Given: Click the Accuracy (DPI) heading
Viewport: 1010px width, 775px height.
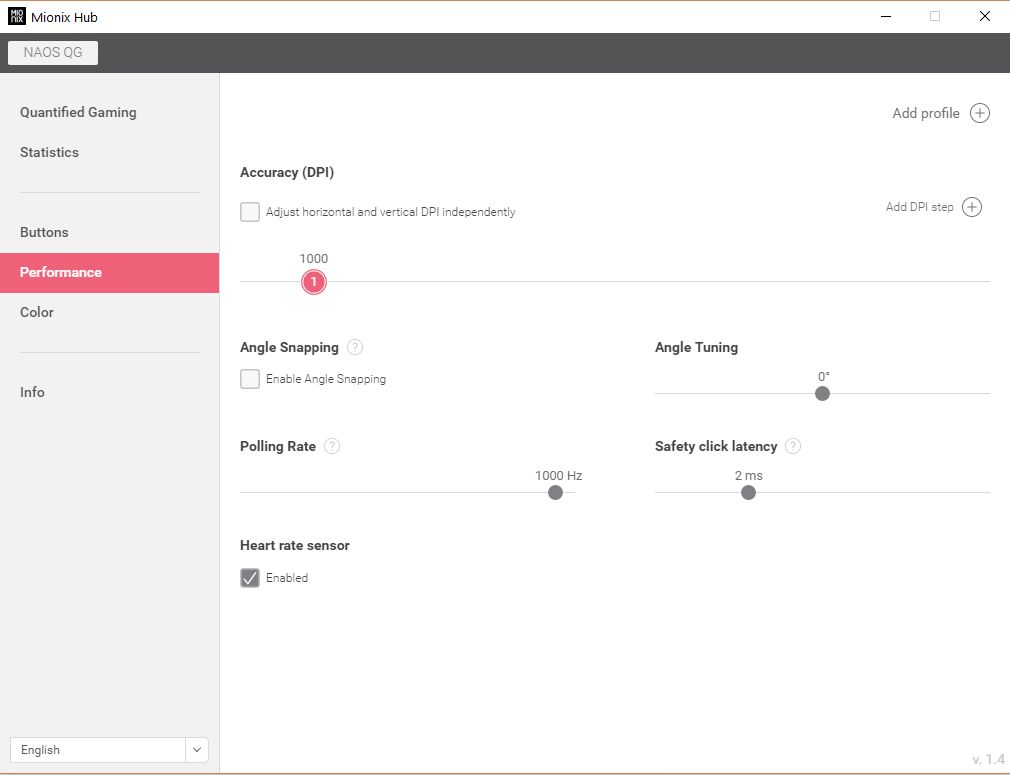Looking at the screenshot, I should click(287, 173).
